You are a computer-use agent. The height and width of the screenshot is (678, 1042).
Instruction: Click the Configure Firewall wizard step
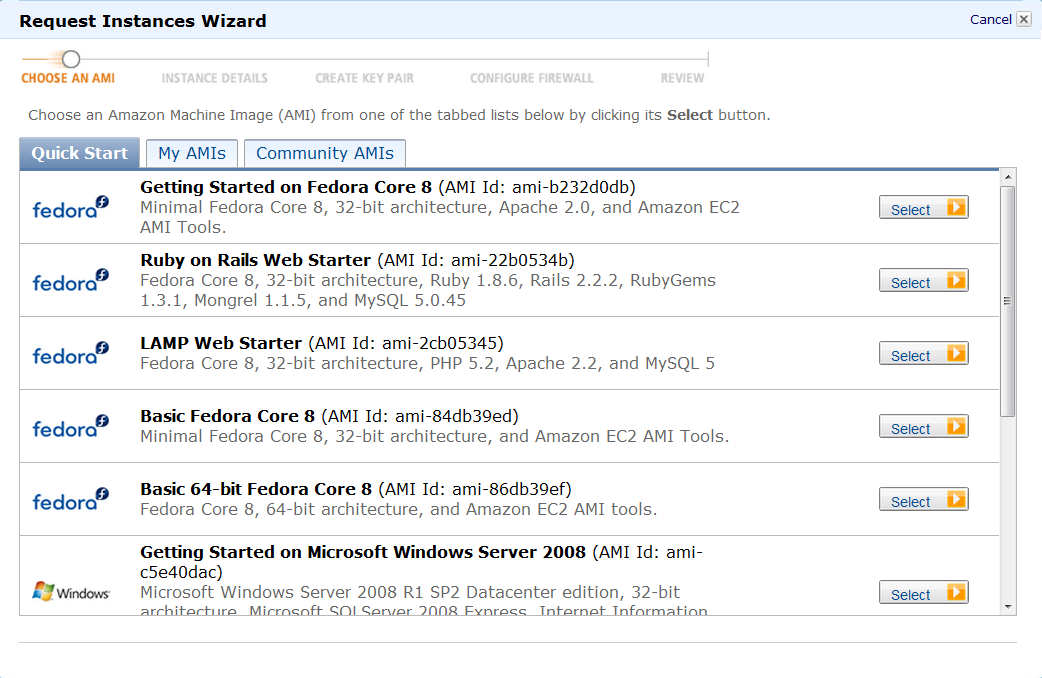pos(532,78)
